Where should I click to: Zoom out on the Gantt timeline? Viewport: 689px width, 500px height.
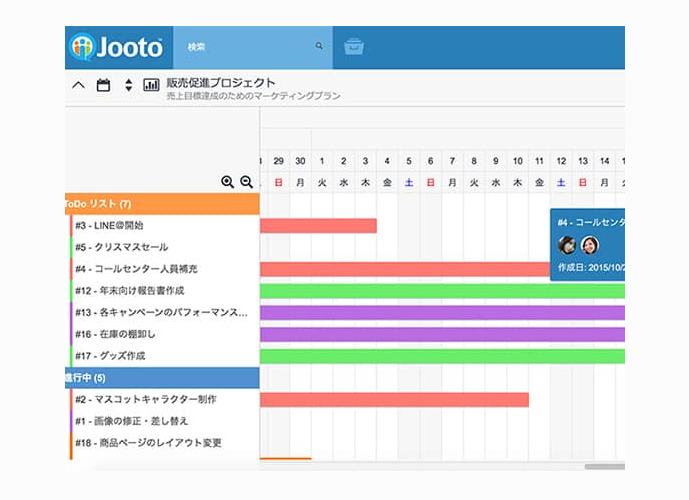pos(246,182)
